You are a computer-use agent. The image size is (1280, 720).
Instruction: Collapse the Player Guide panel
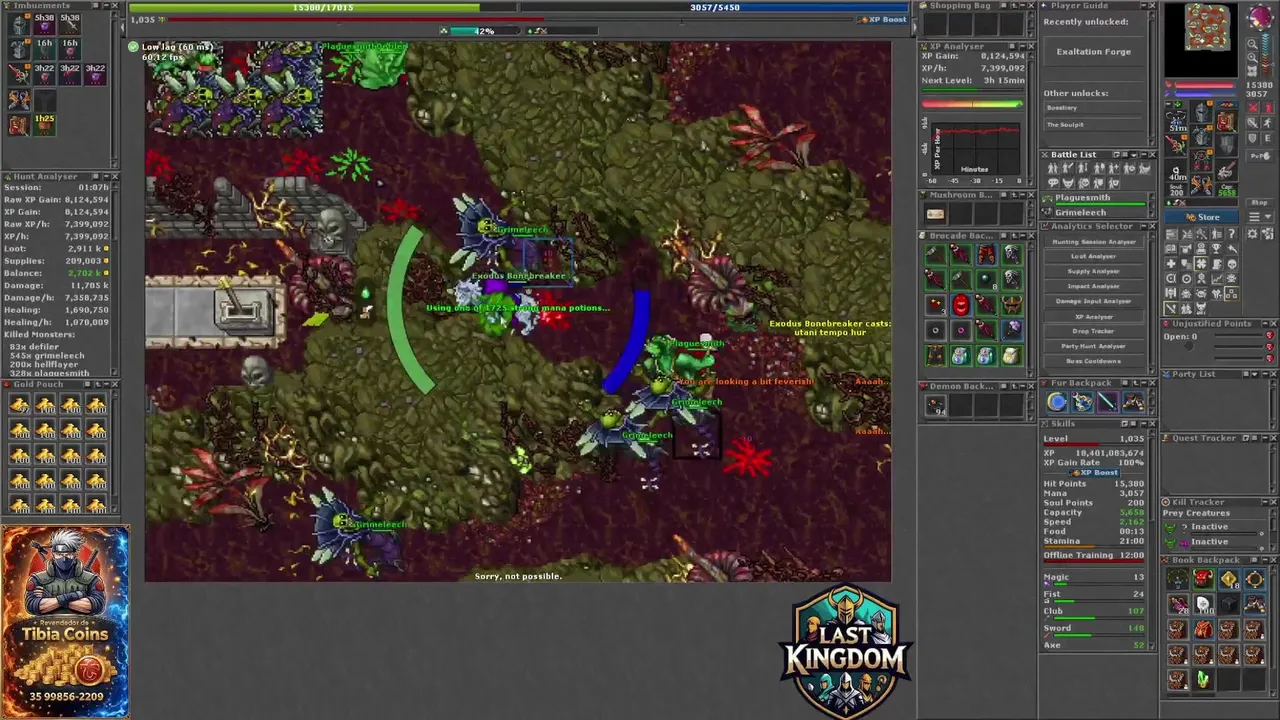1143,6
